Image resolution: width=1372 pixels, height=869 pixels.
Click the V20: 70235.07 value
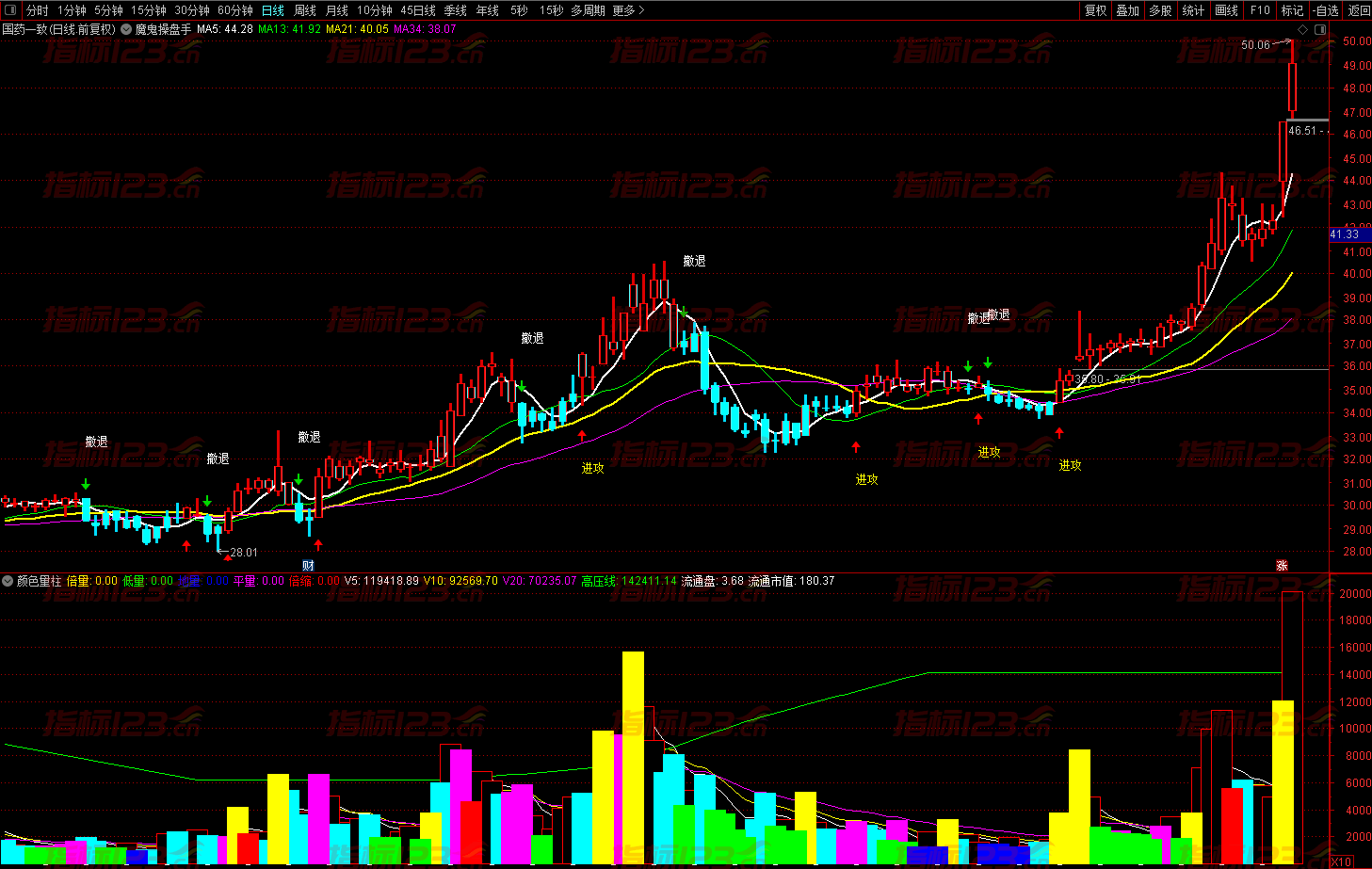tap(539, 581)
